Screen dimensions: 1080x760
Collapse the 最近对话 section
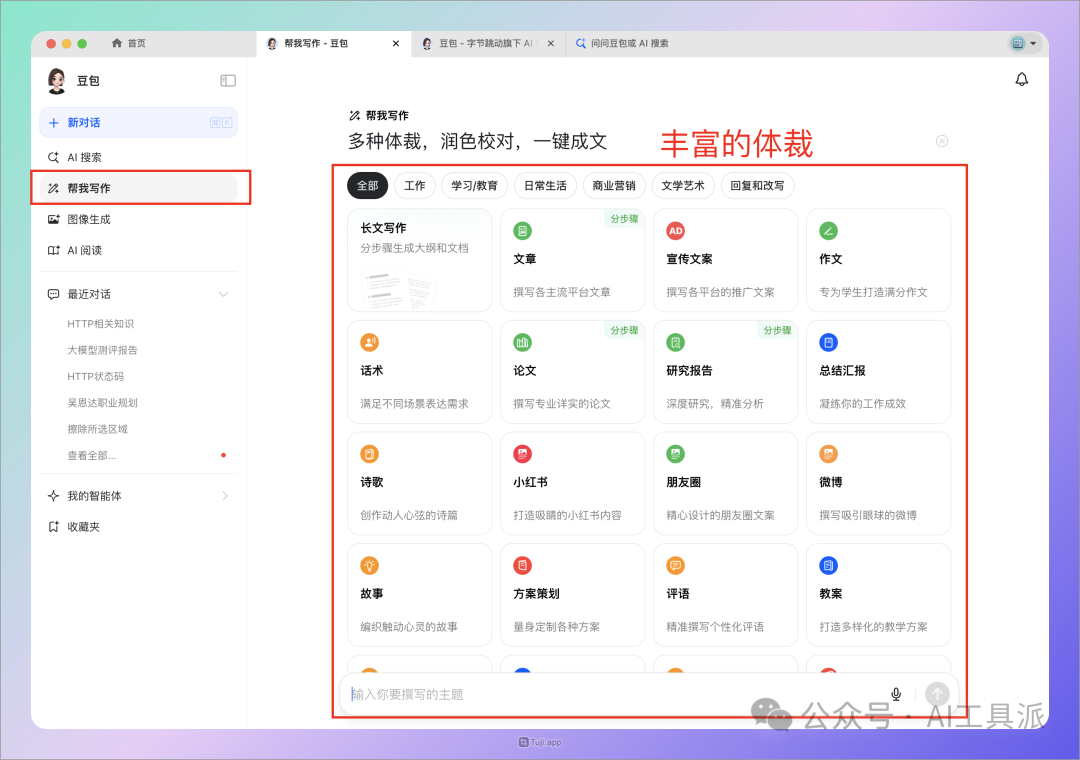[x=223, y=294]
